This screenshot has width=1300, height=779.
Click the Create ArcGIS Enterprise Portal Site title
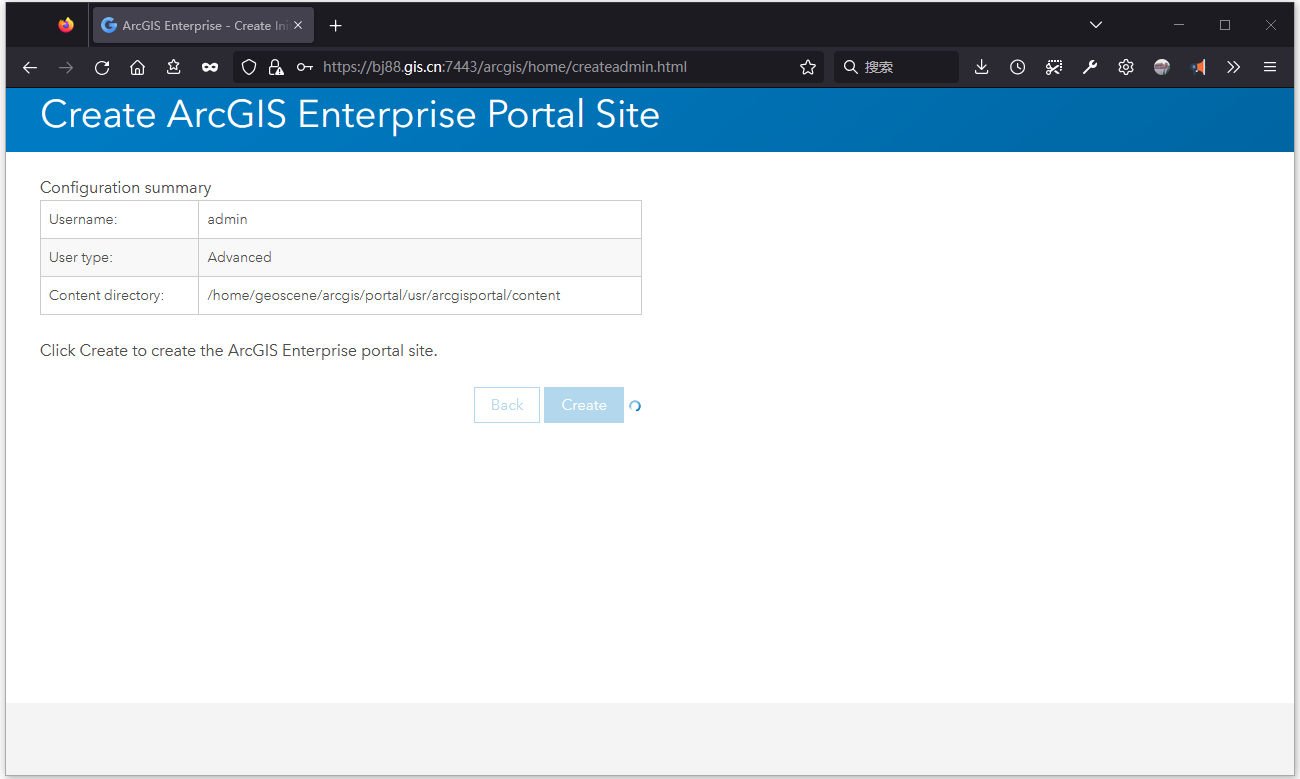(350, 115)
